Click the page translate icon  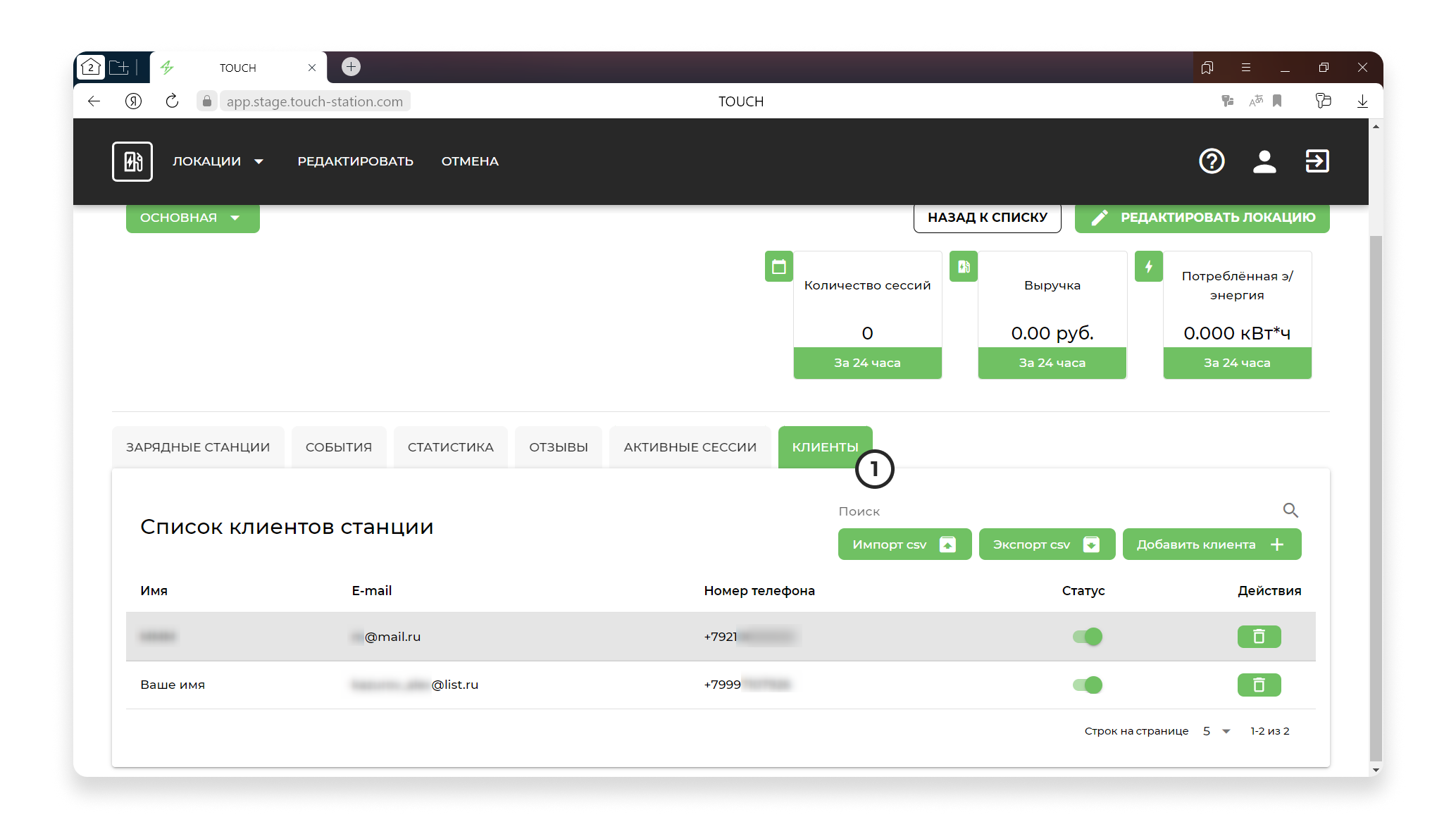click(x=1256, y=101)
